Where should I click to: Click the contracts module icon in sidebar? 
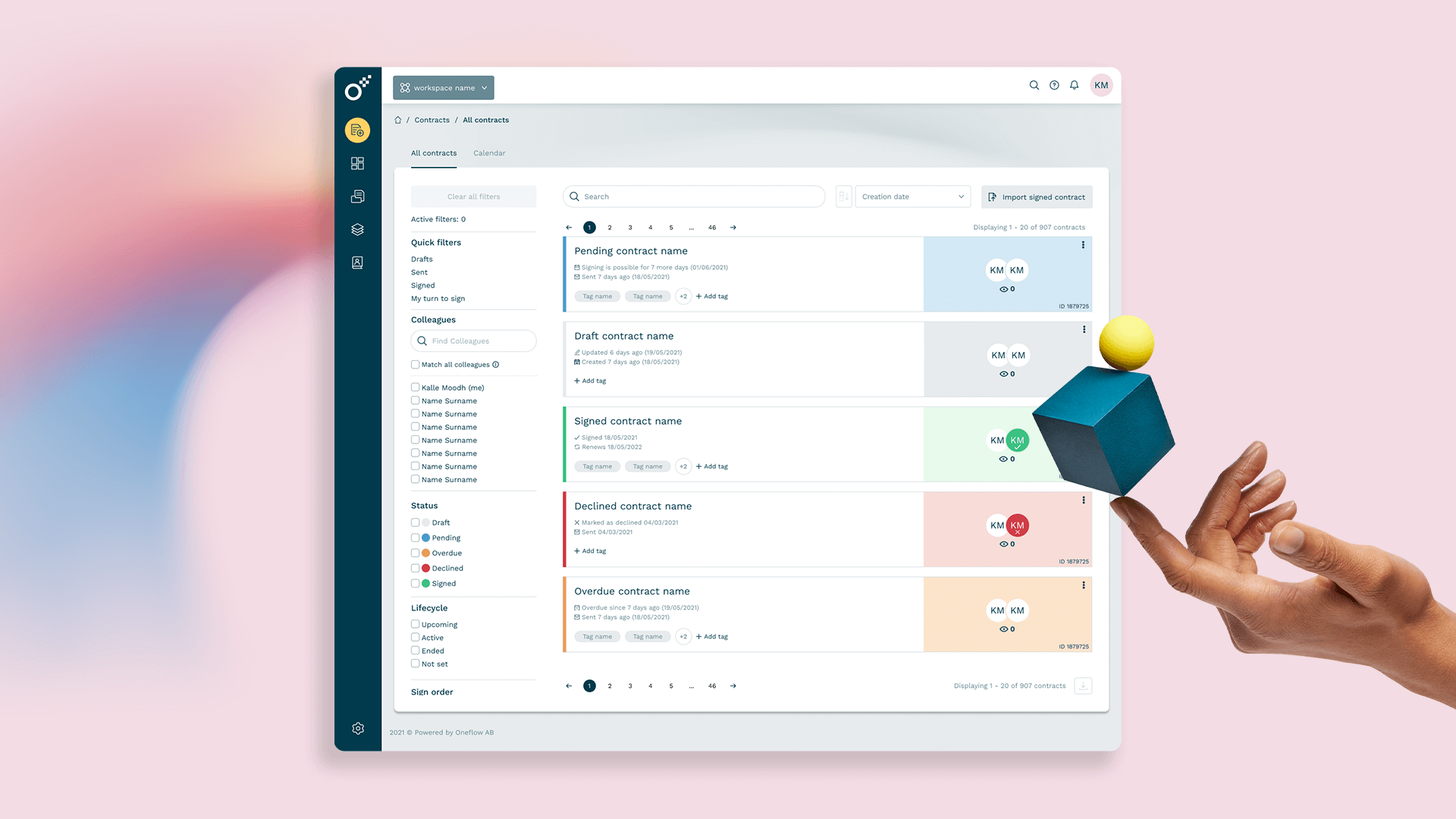click(x=357, y=130)
